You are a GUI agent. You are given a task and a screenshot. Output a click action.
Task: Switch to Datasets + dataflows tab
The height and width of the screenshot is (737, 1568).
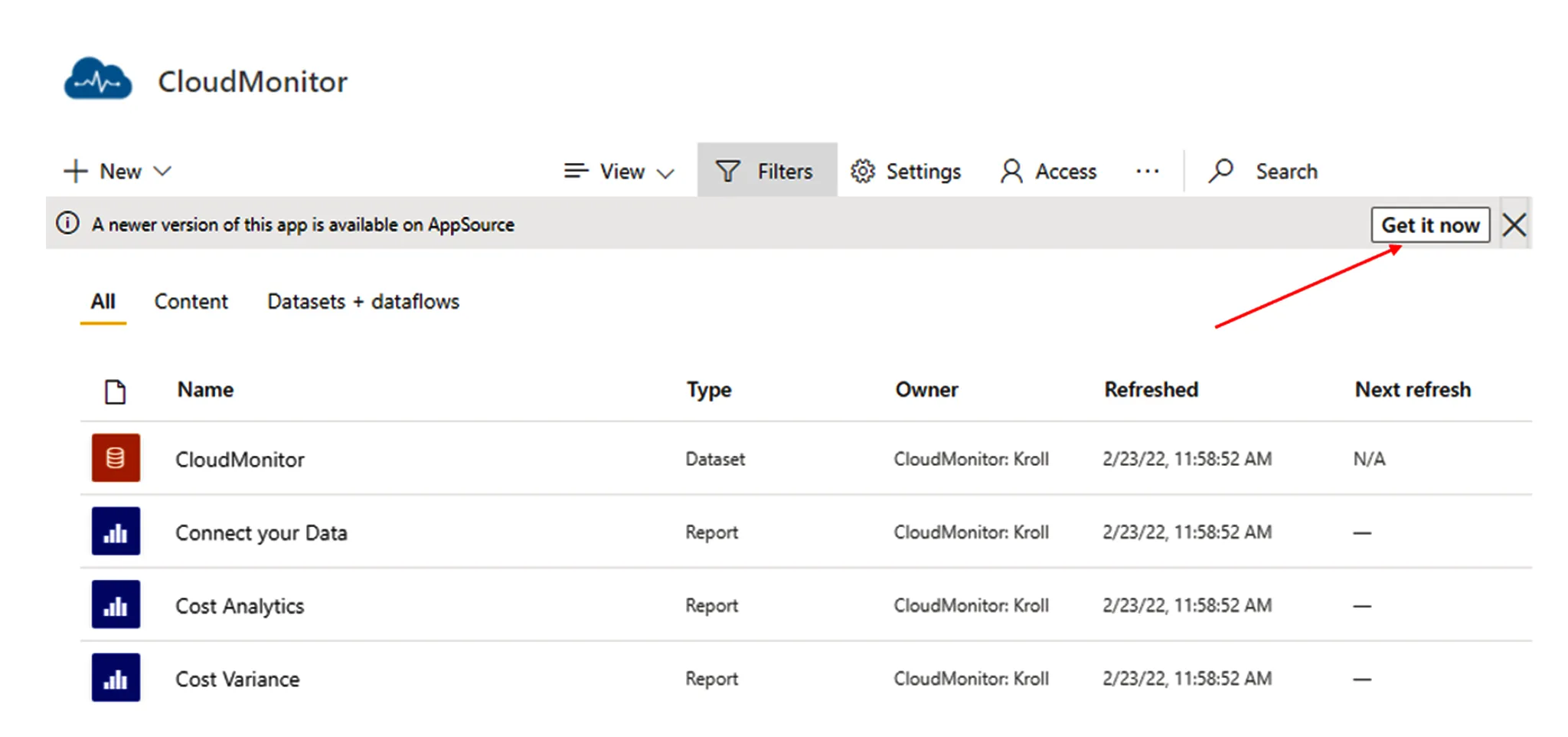tap(363, 302)
